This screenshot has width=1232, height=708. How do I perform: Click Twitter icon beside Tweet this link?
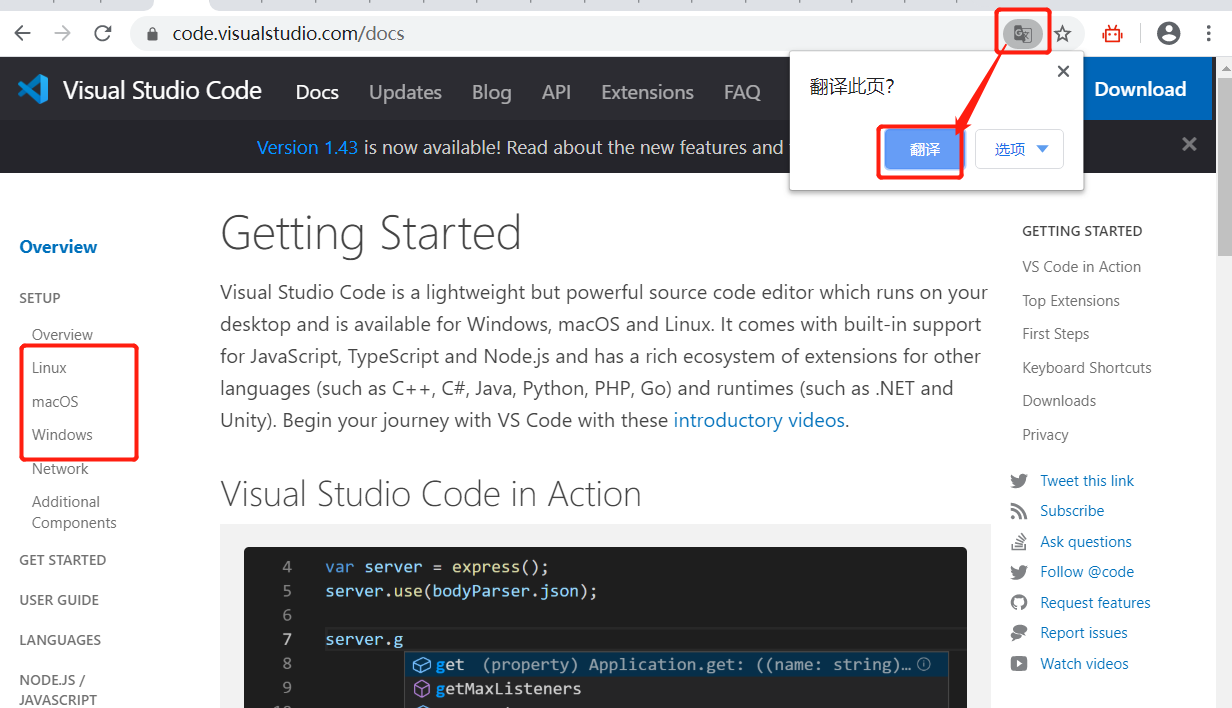tap(1019, 481)
